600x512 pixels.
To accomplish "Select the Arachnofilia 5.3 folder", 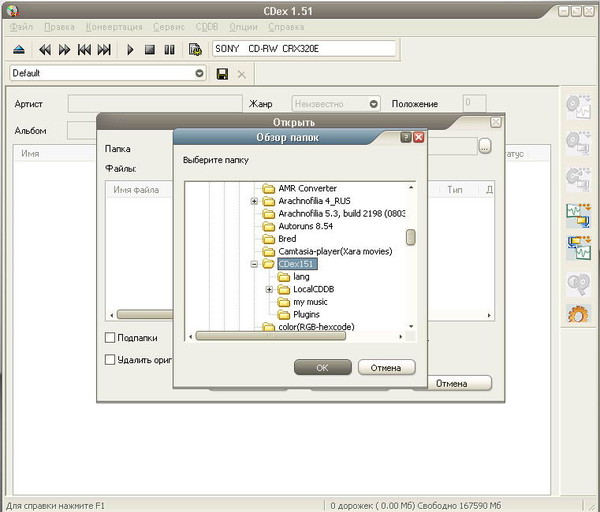I will 341,214.
